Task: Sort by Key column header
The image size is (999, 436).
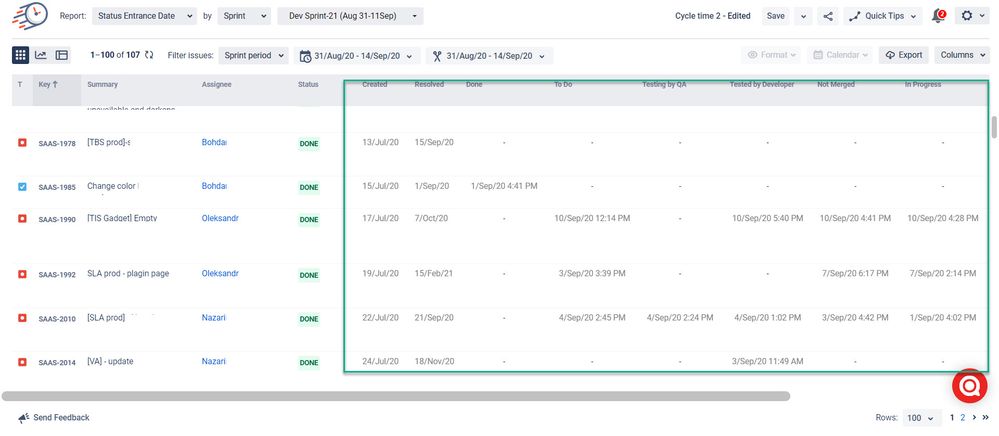Action: (48, 84)
